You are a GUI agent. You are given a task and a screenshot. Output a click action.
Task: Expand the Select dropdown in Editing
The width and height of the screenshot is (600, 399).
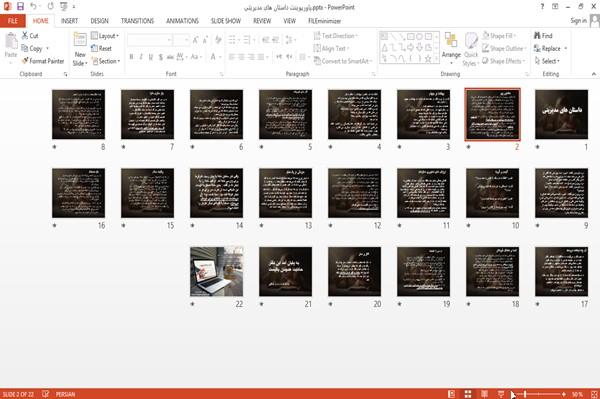click(x=548, y=61)
